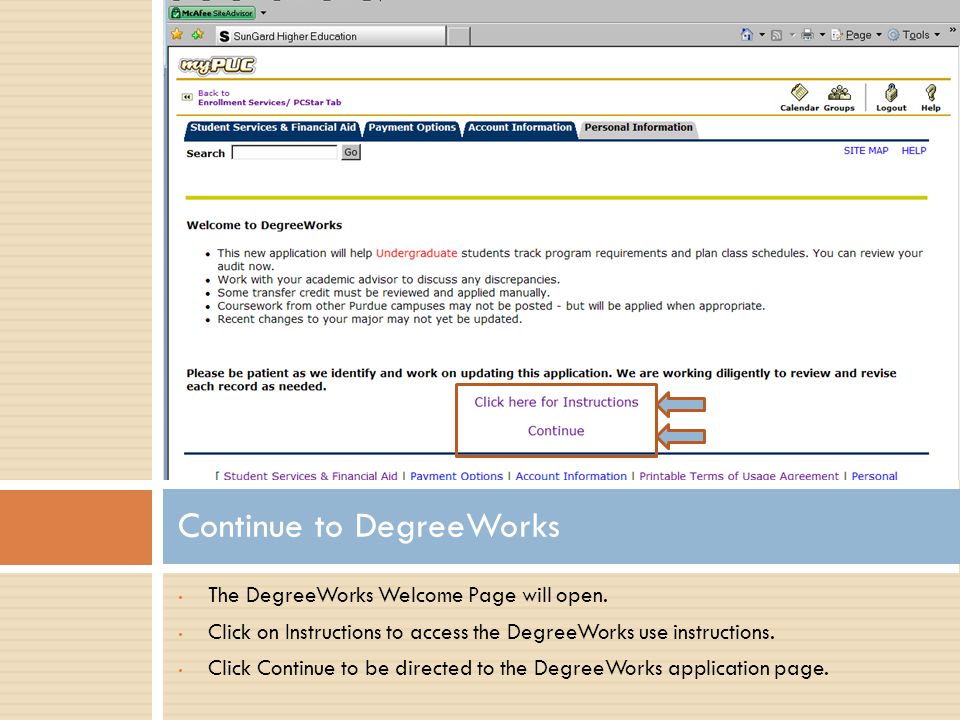Switch to Account Information tab
The image size is (960, 720).
pos(520,128)
